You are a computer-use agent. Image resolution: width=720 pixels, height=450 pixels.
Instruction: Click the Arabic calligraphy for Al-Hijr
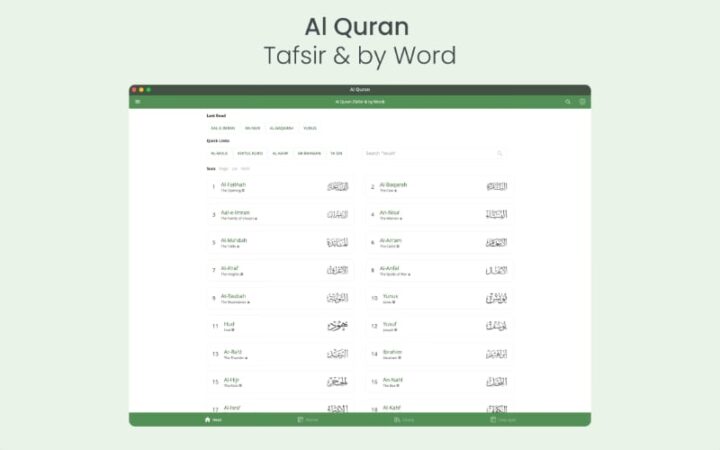tap(338, 382)
